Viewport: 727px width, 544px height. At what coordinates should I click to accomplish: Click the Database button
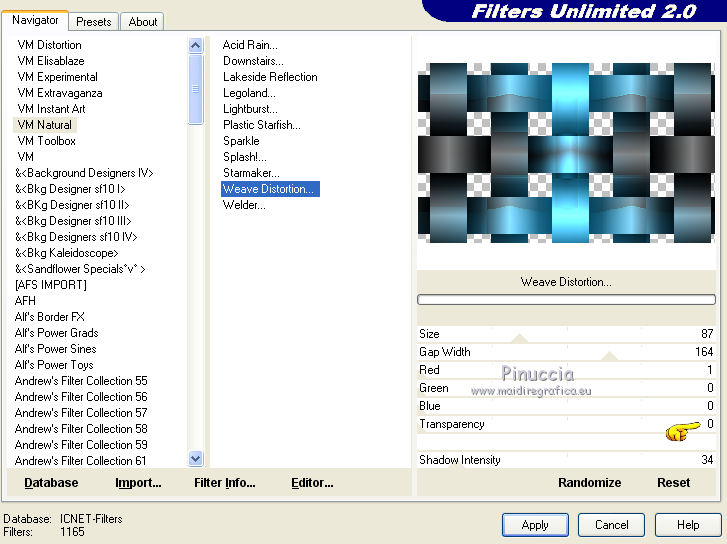click(51, 483)
